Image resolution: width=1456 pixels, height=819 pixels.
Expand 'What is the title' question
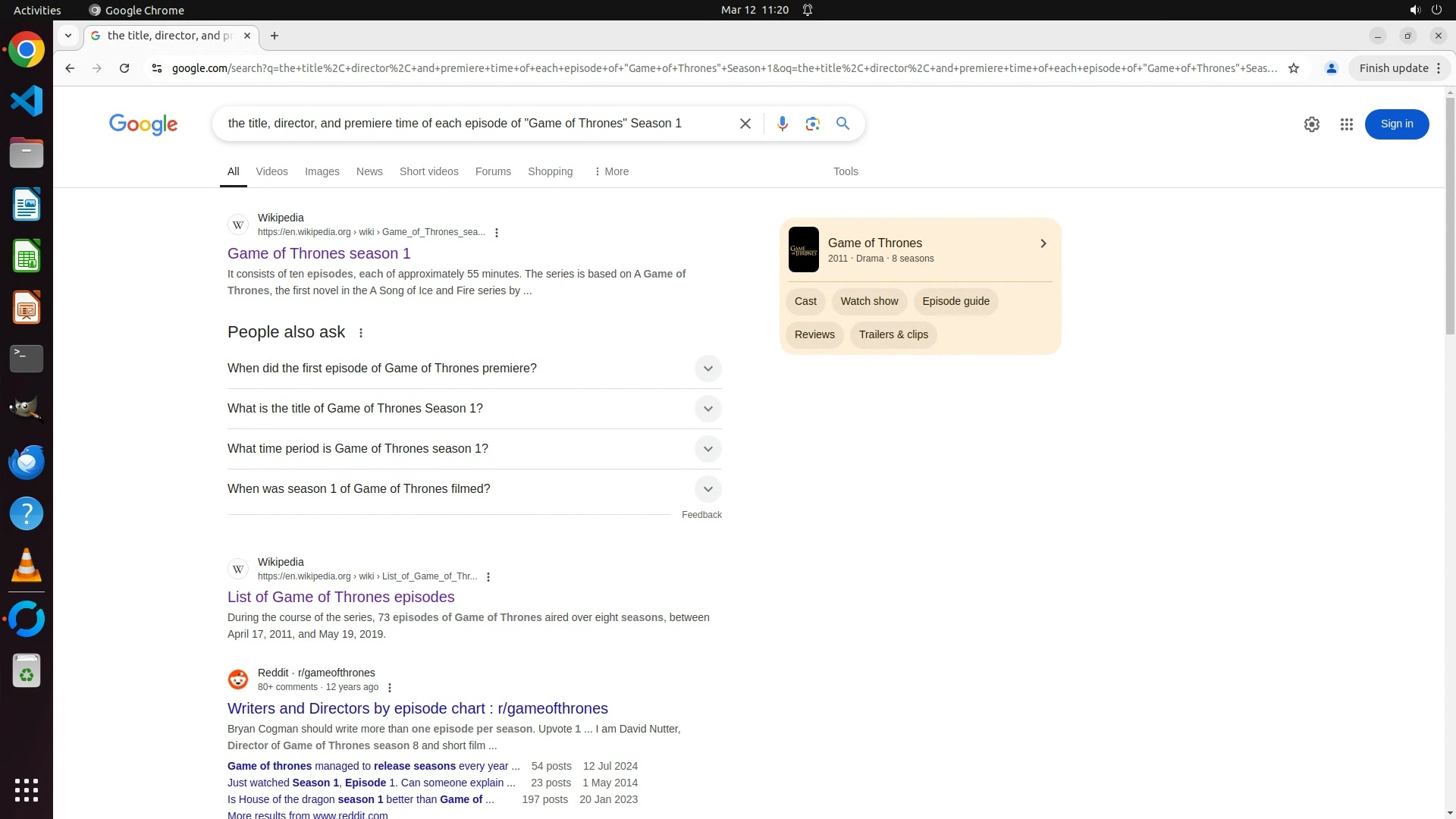pos(707,409)
